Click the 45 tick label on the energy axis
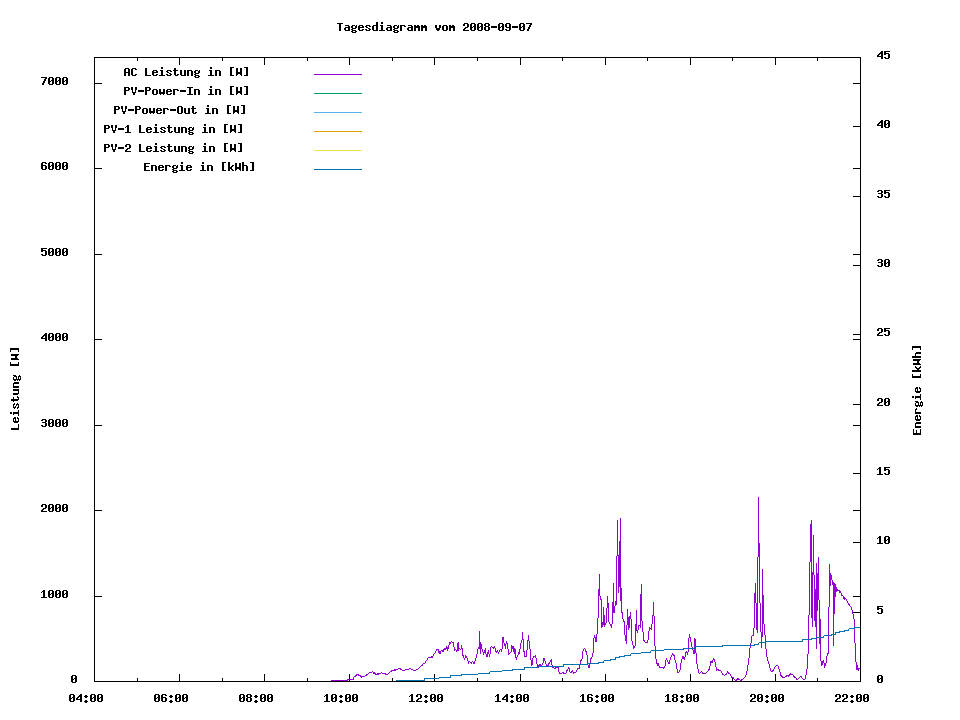 pos(883,55)
